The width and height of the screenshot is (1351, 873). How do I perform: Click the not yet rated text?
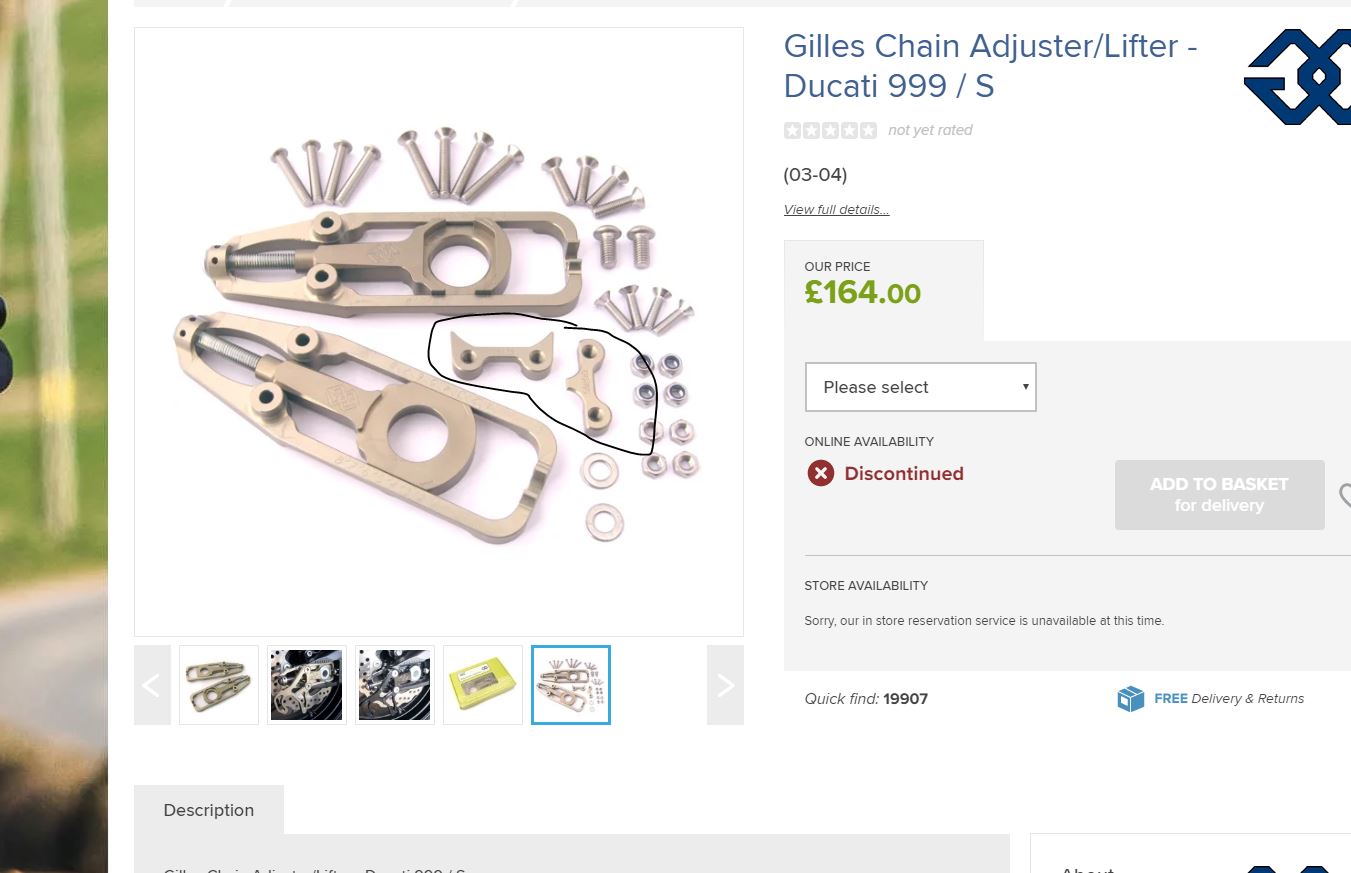click(x=930, y=130)
